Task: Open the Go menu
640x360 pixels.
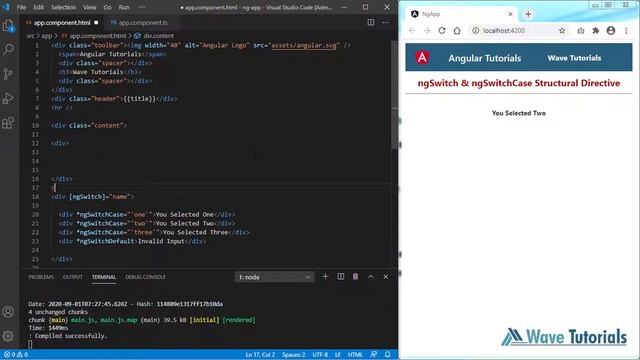Action: point(107,7)
